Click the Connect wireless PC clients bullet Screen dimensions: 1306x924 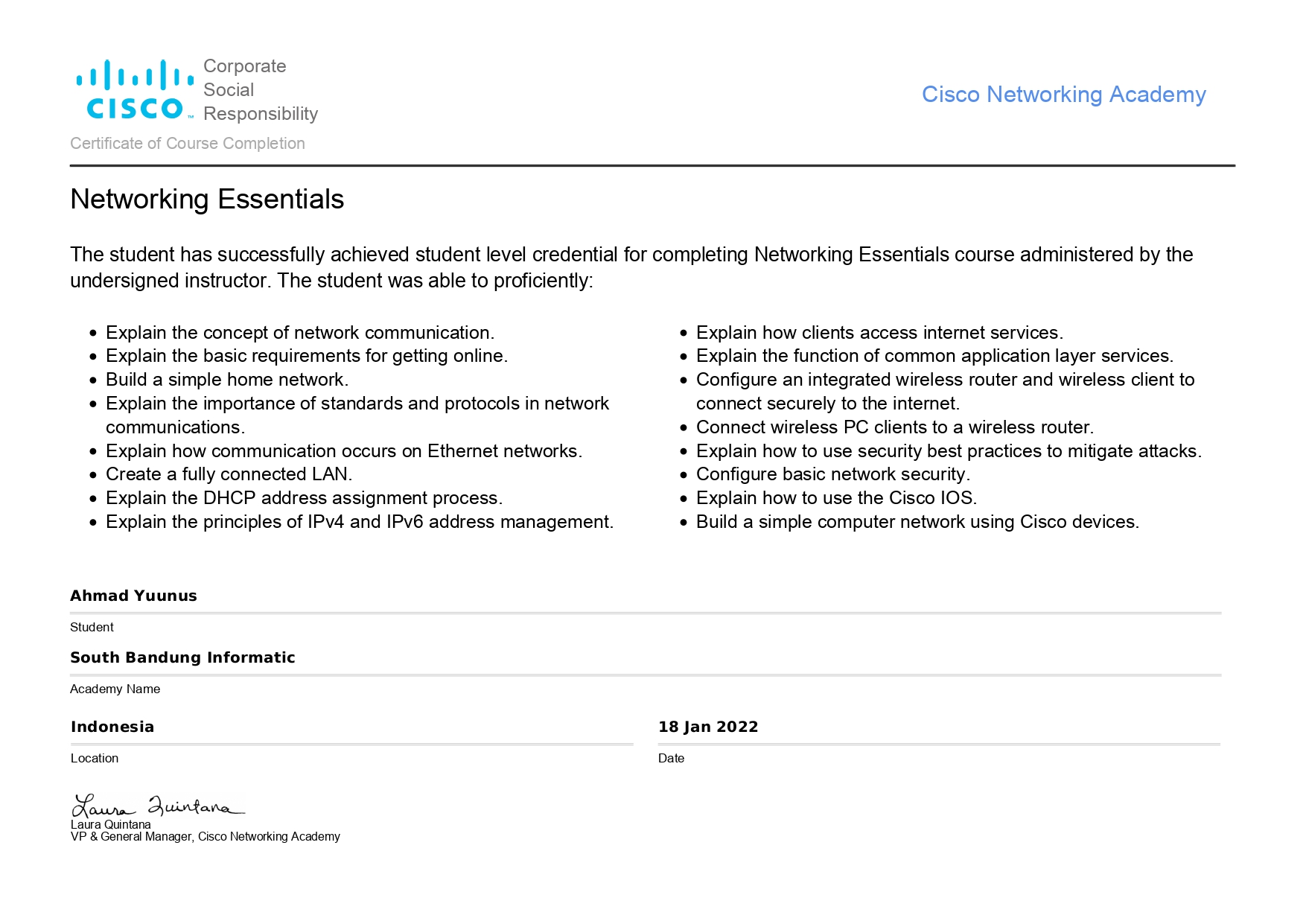pyautogui.click(x=894, y=427)
